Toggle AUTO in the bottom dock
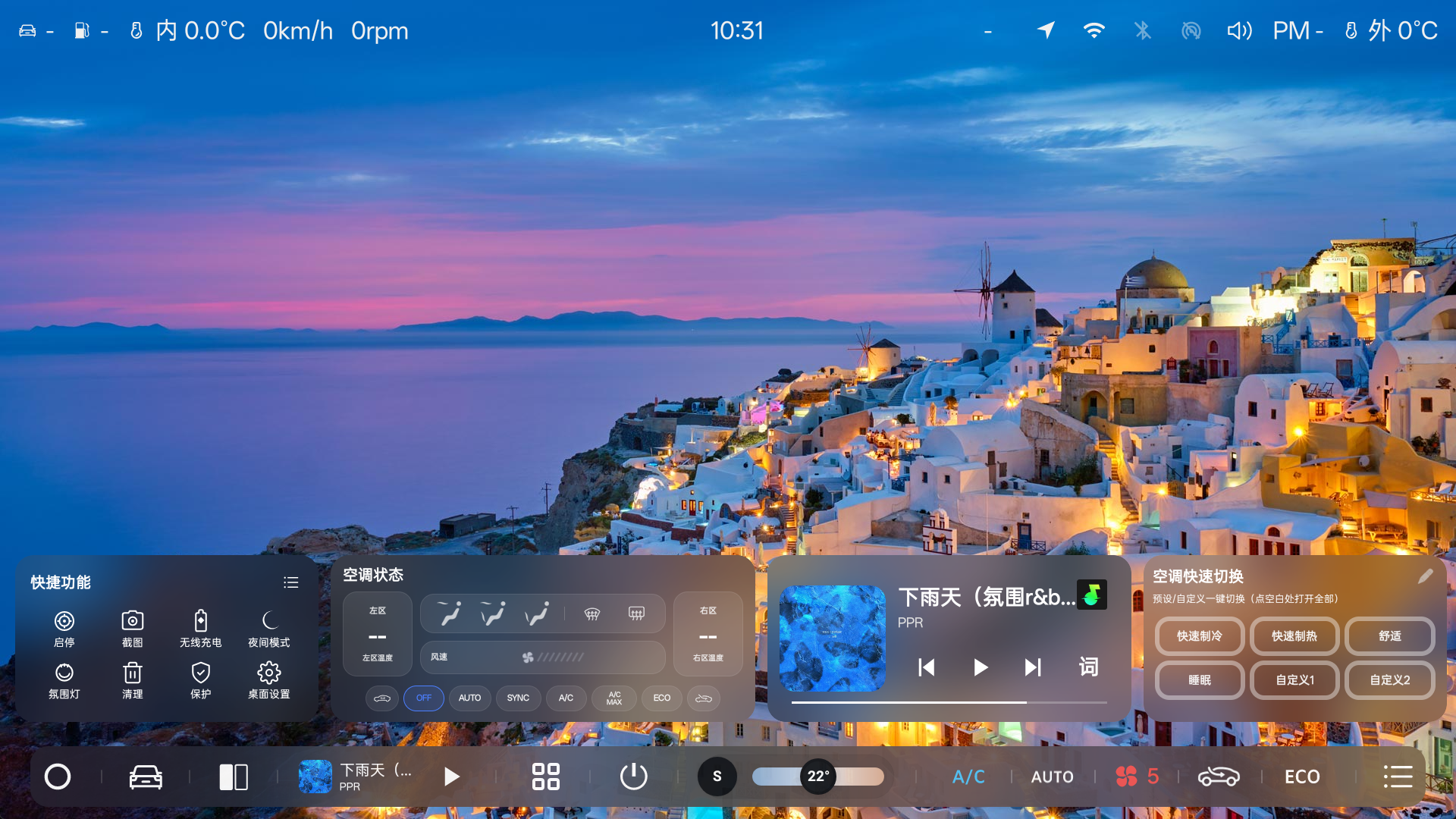This screenshot has height=819, width=1456. (x=1053, y=777)
